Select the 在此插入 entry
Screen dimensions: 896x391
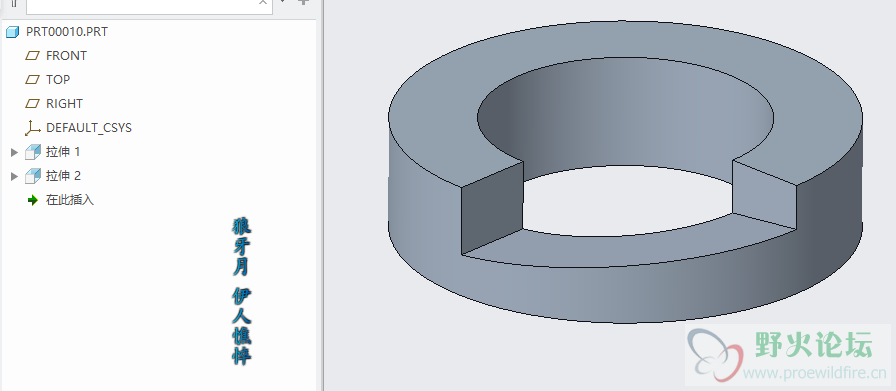[70, 201]
